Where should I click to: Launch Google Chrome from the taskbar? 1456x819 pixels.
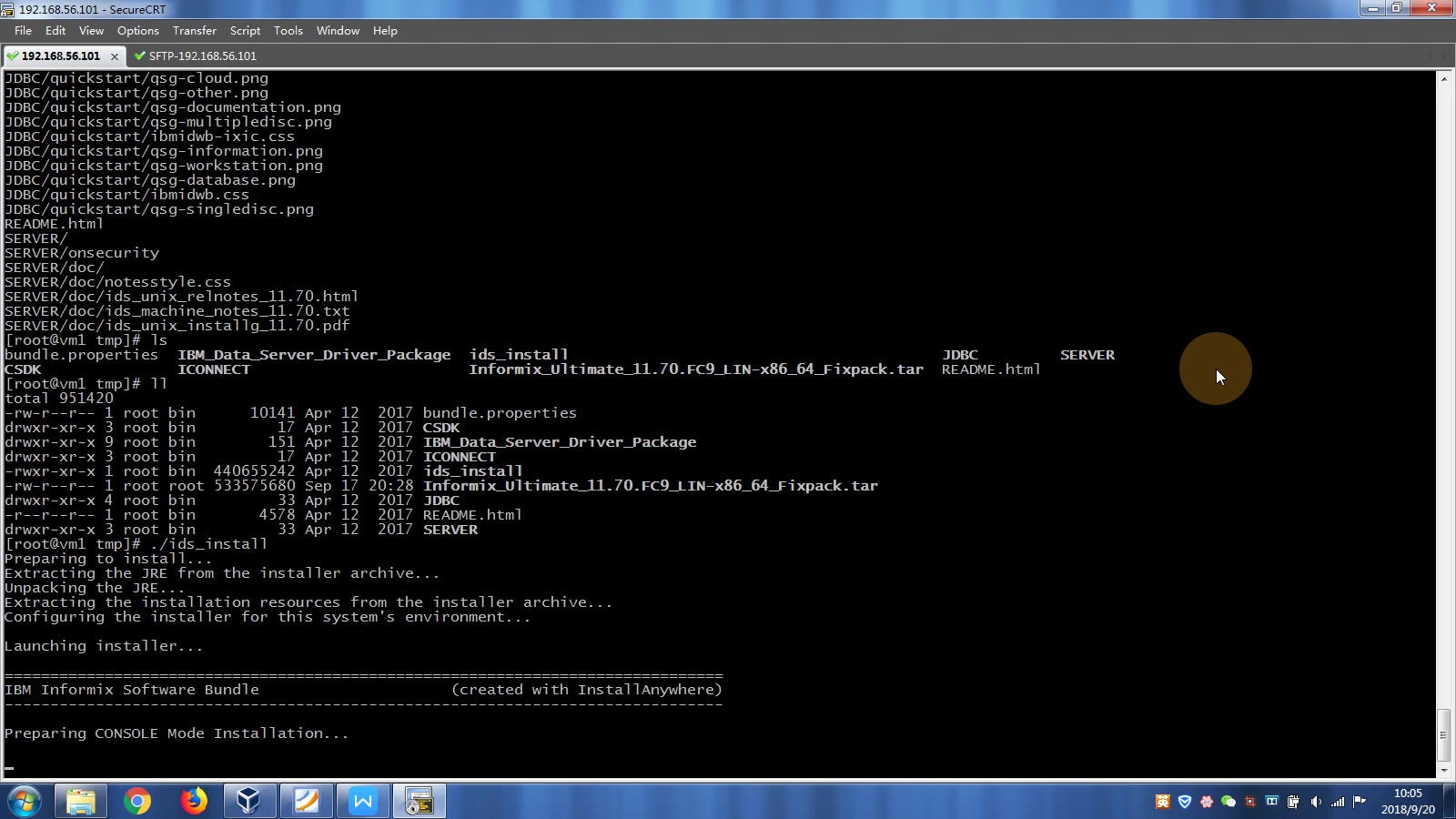click(x=137, y=801)
